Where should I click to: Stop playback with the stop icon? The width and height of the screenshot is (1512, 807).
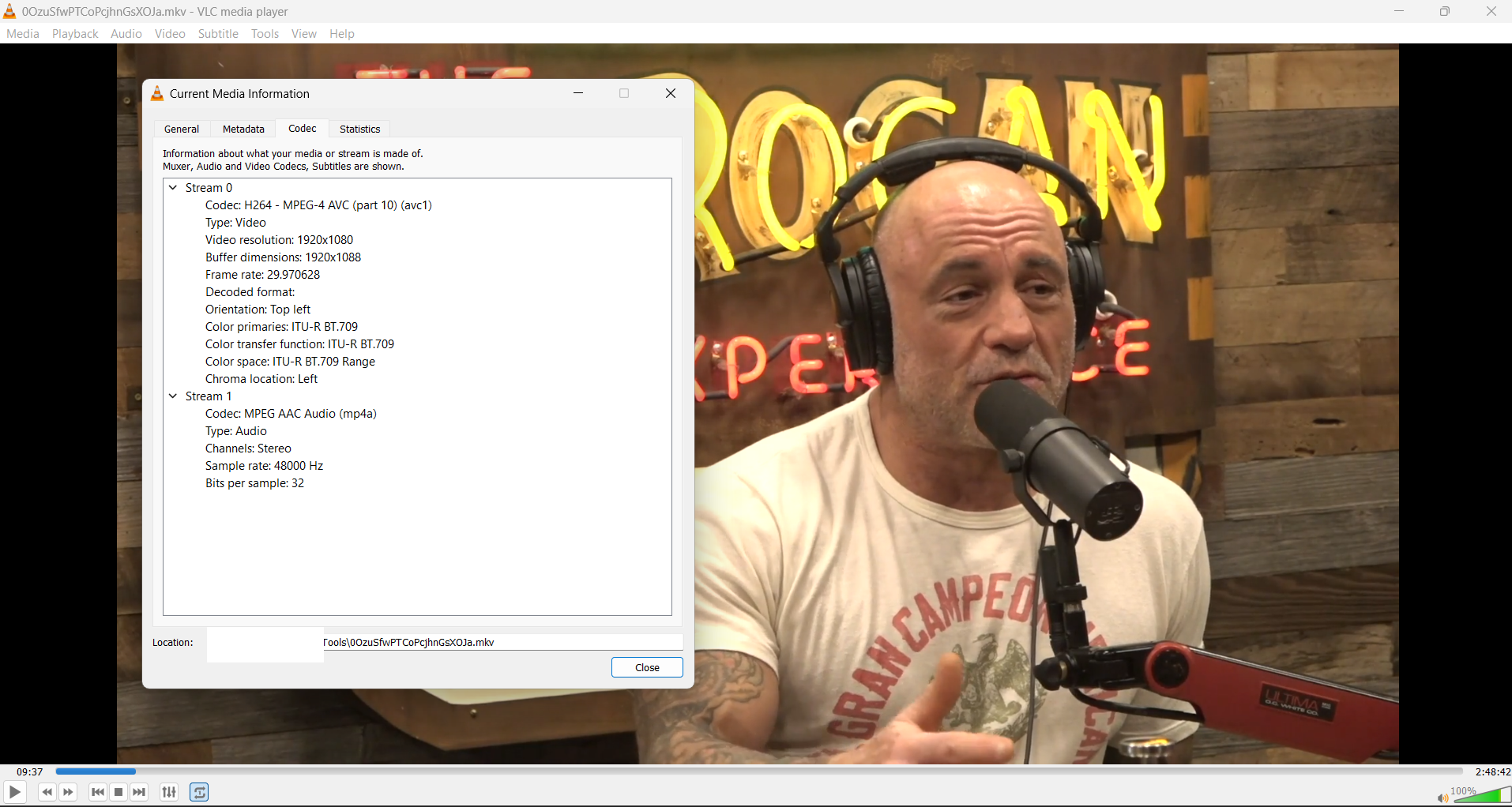click(x=118, y=792)
